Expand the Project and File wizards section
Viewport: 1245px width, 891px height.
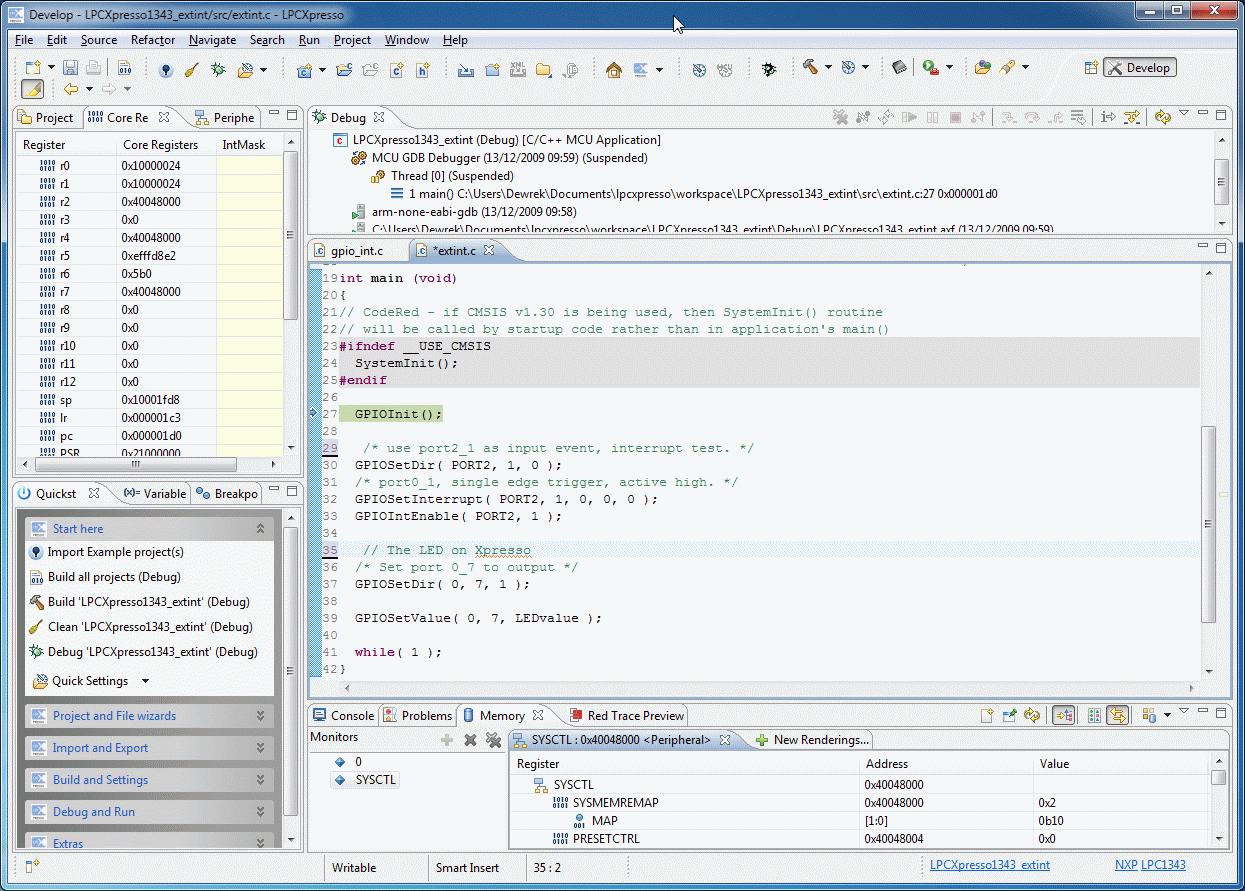pyautogui.click(x=149, y=716)
